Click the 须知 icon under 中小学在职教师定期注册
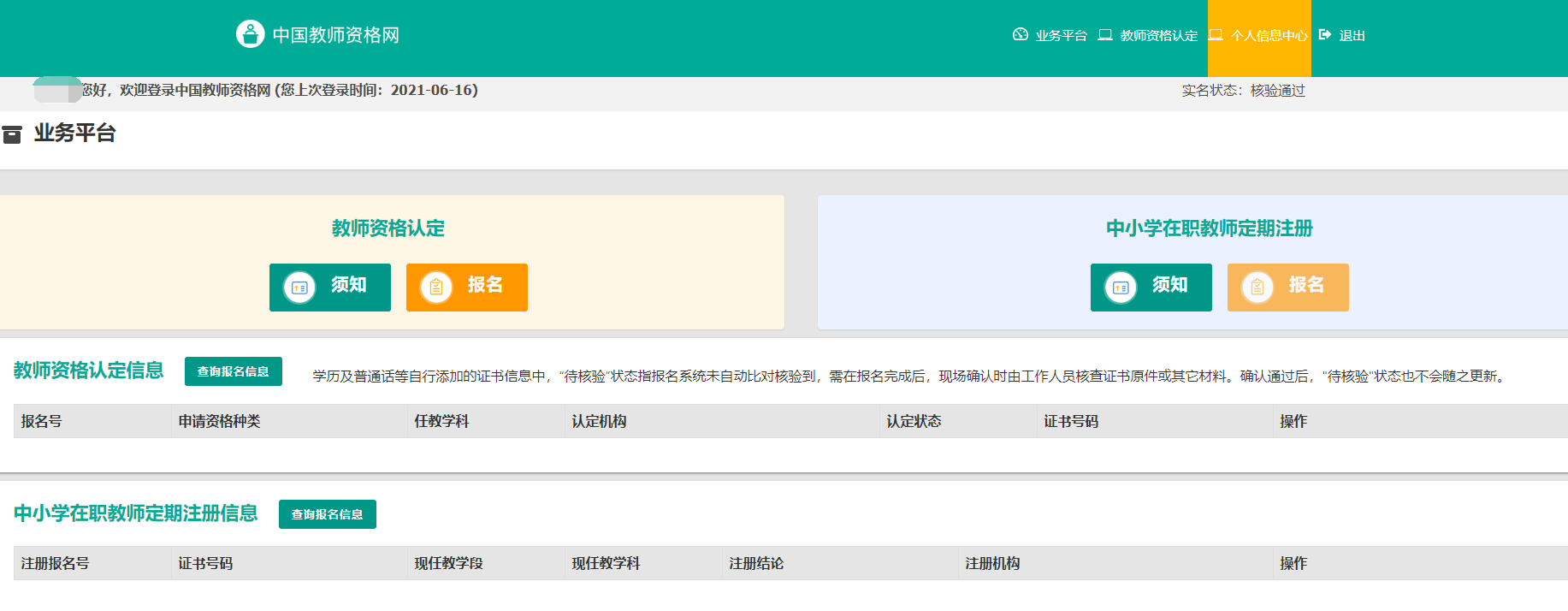This screenshot has height=611, width=1568. click(x=1121, y=288)
